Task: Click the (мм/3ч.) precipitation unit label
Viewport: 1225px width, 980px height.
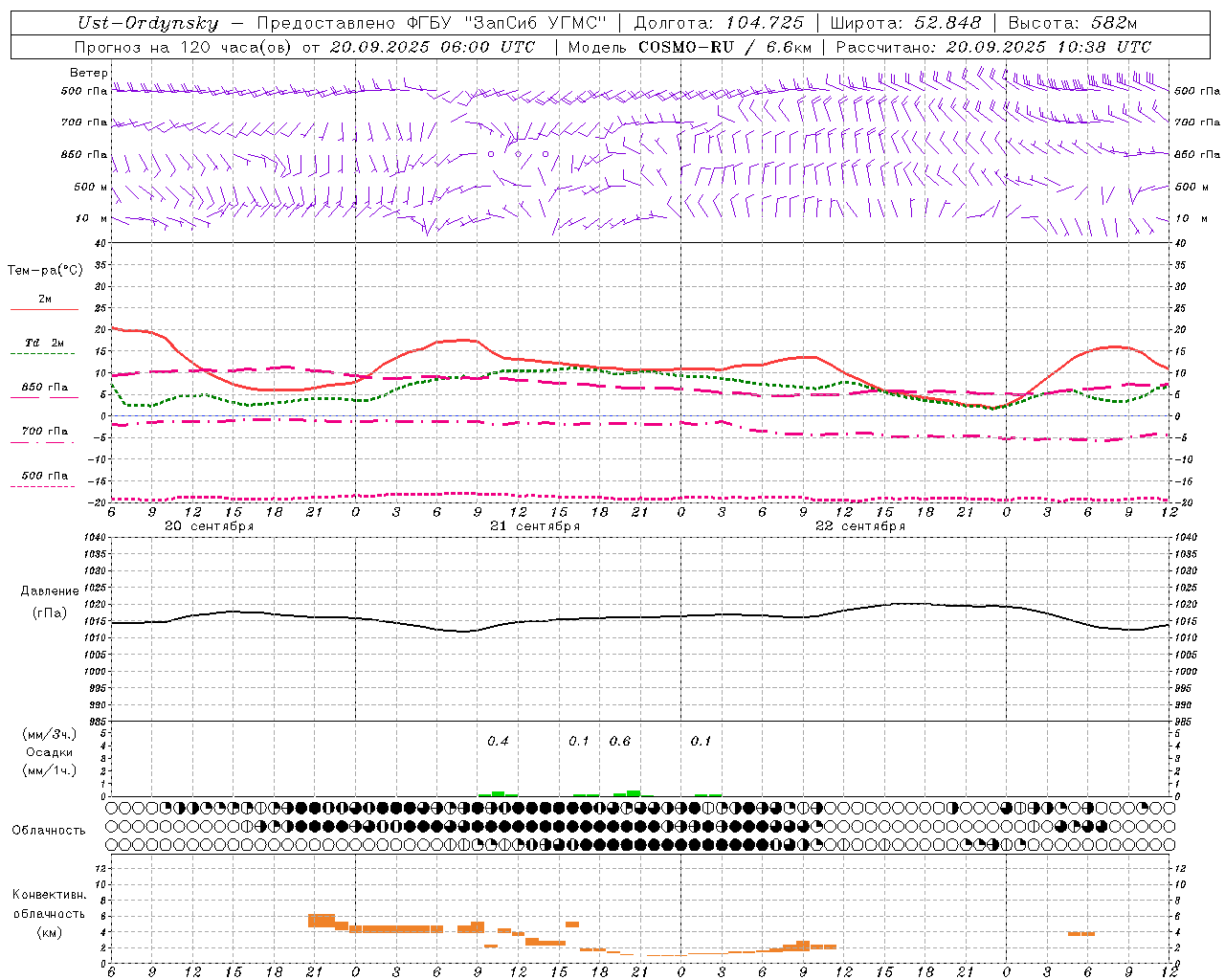Action: [x=49, y=734]
